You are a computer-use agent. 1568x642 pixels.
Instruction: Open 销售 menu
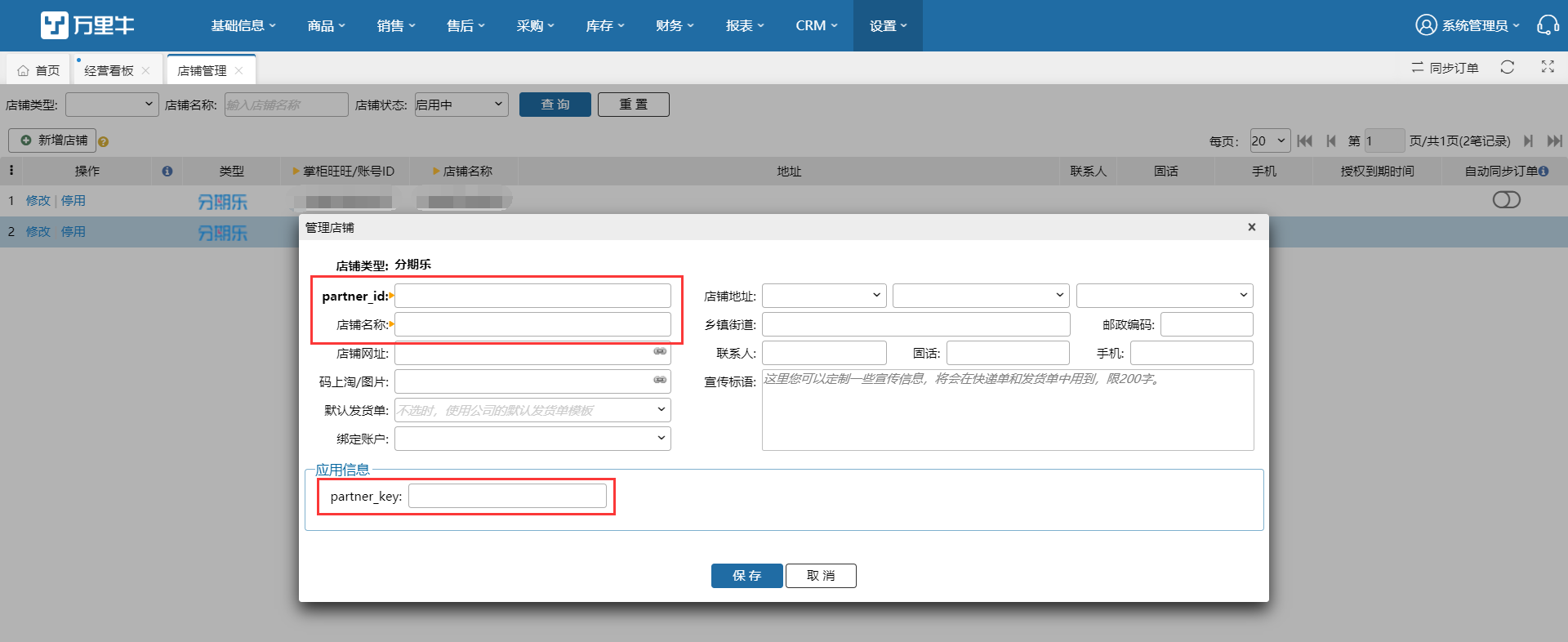coord(396,25)
